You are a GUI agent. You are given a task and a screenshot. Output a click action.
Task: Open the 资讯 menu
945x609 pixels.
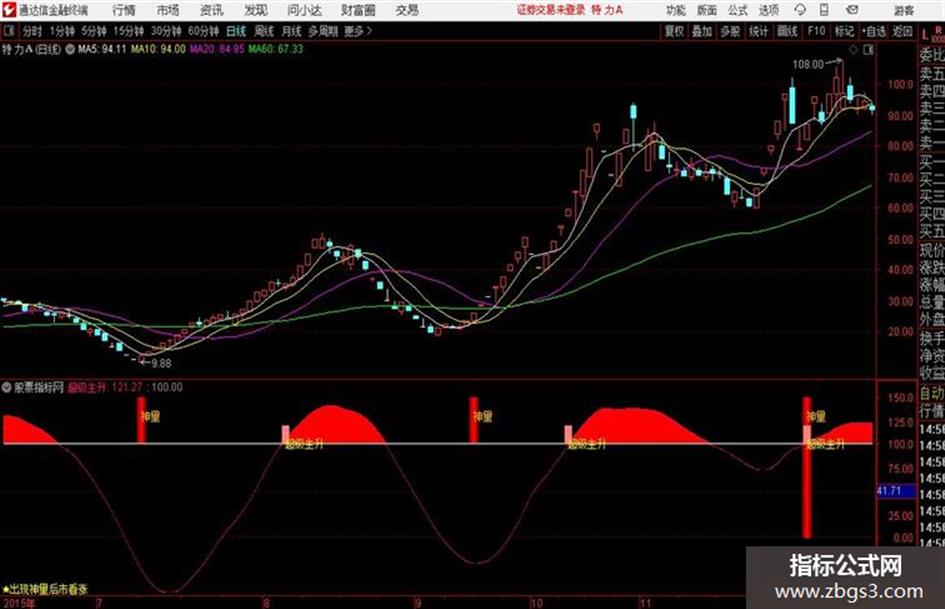212,10
